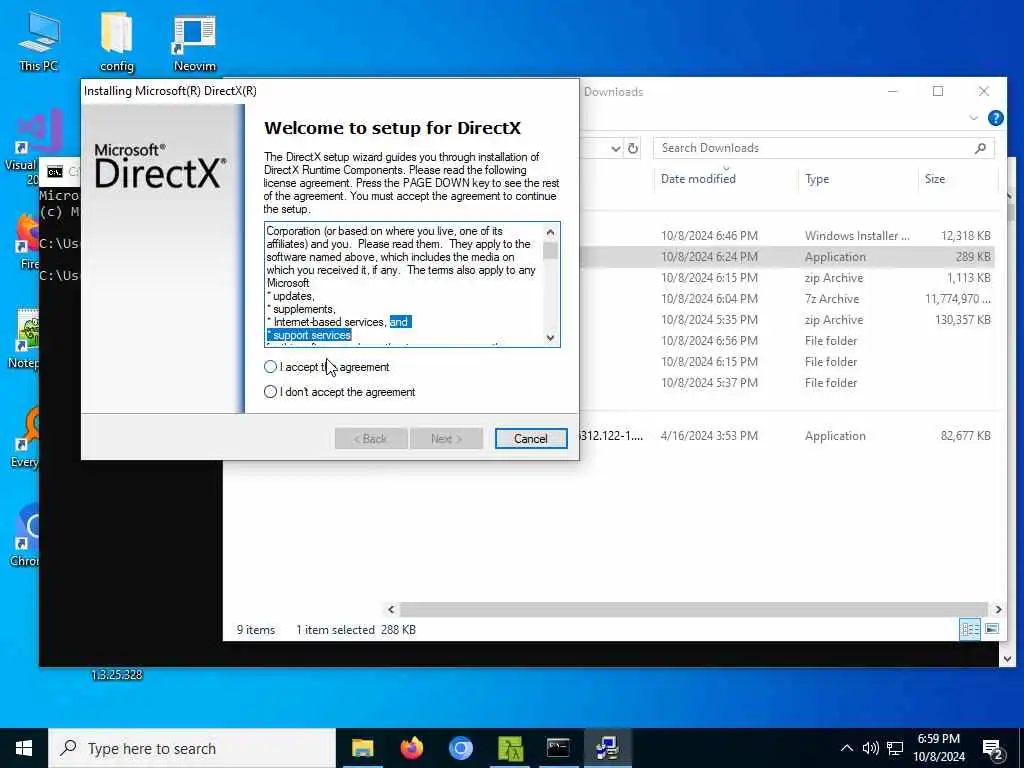
Task: Open the volume control tray icon
Action: coord(871,748)
